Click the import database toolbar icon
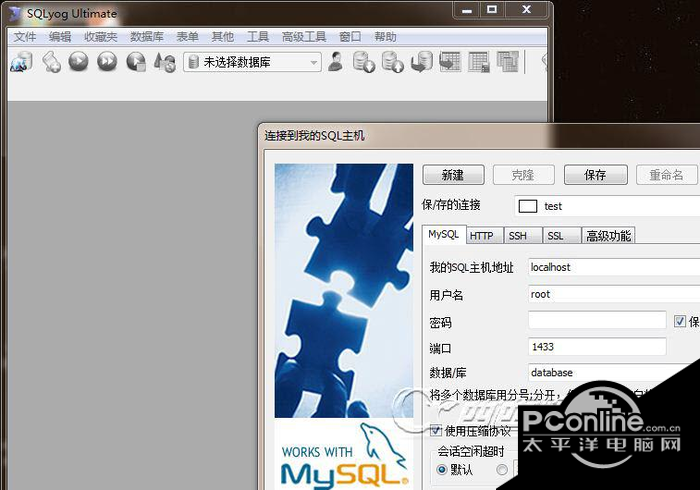Viewport: 700px width, 490px height. pyautogui.click(x=364, y=62)
